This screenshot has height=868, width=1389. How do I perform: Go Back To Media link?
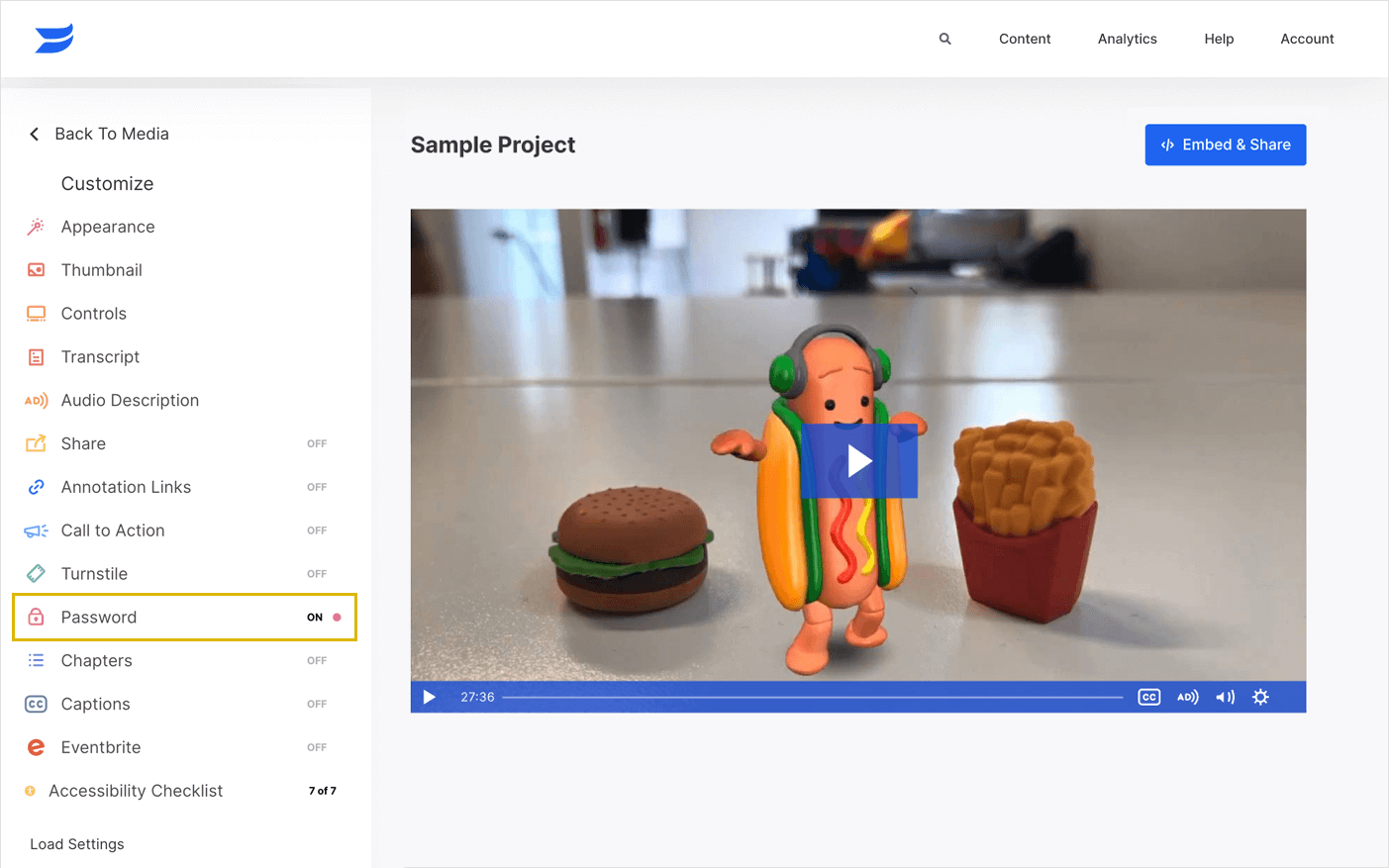(112, 134)
